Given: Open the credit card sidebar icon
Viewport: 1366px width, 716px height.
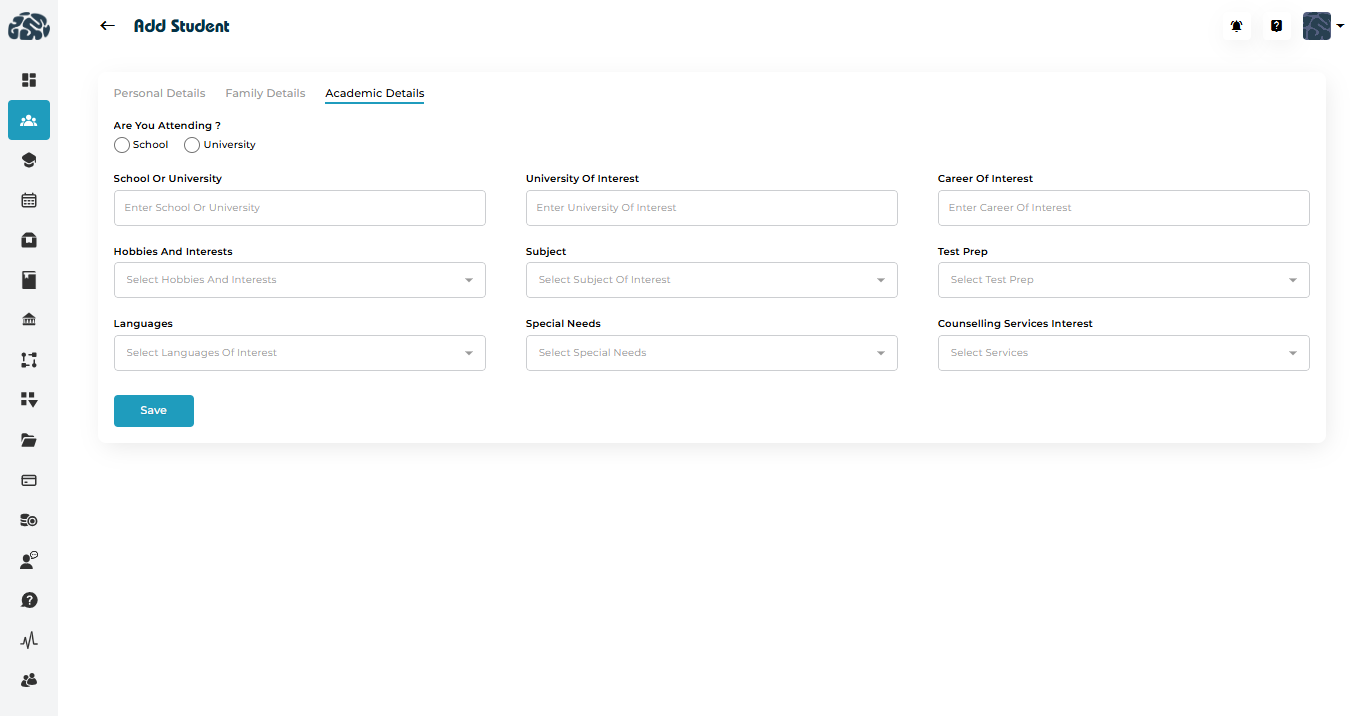Looking at the screenshot, I should click(x=29, y=480).
